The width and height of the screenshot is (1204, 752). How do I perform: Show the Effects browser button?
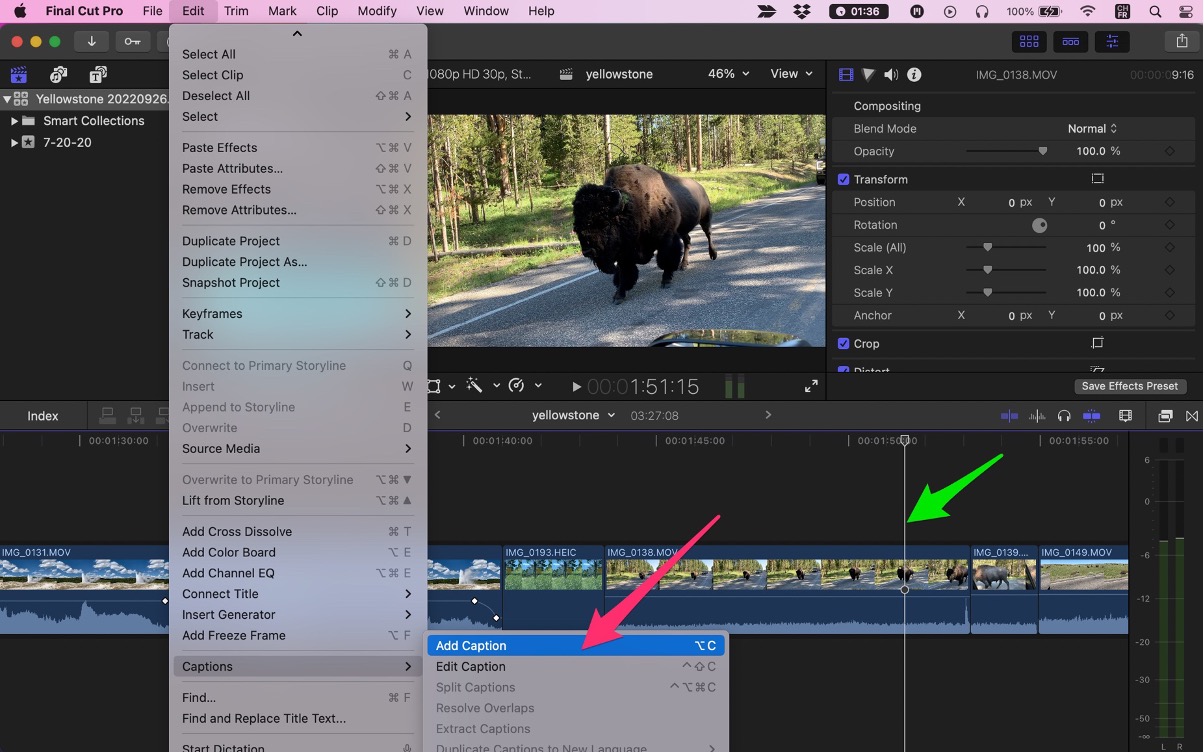(x=1165, y=416)
